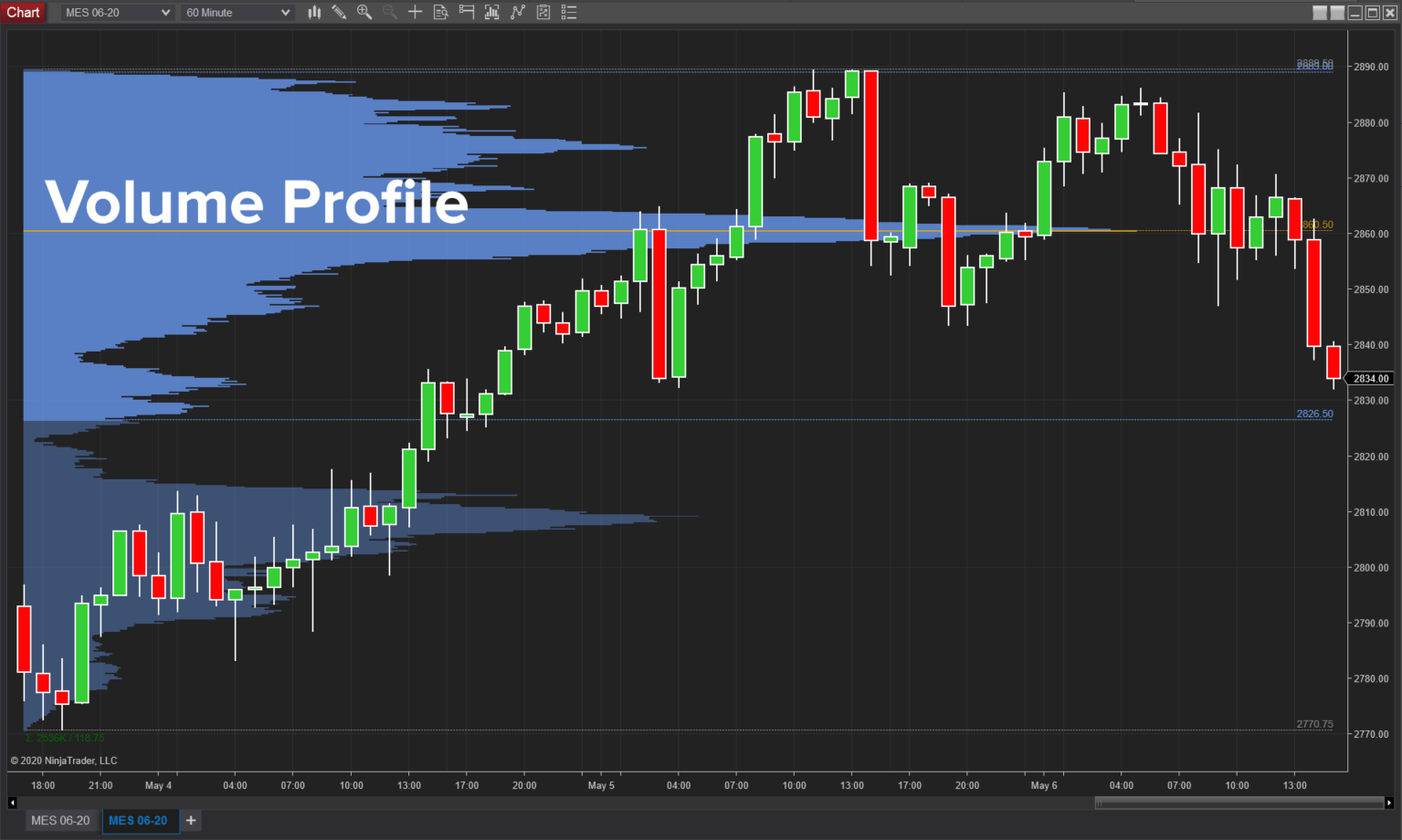1402x840 pixels.
Task: Open the strategy performance icon
Action: pos(543,12)
